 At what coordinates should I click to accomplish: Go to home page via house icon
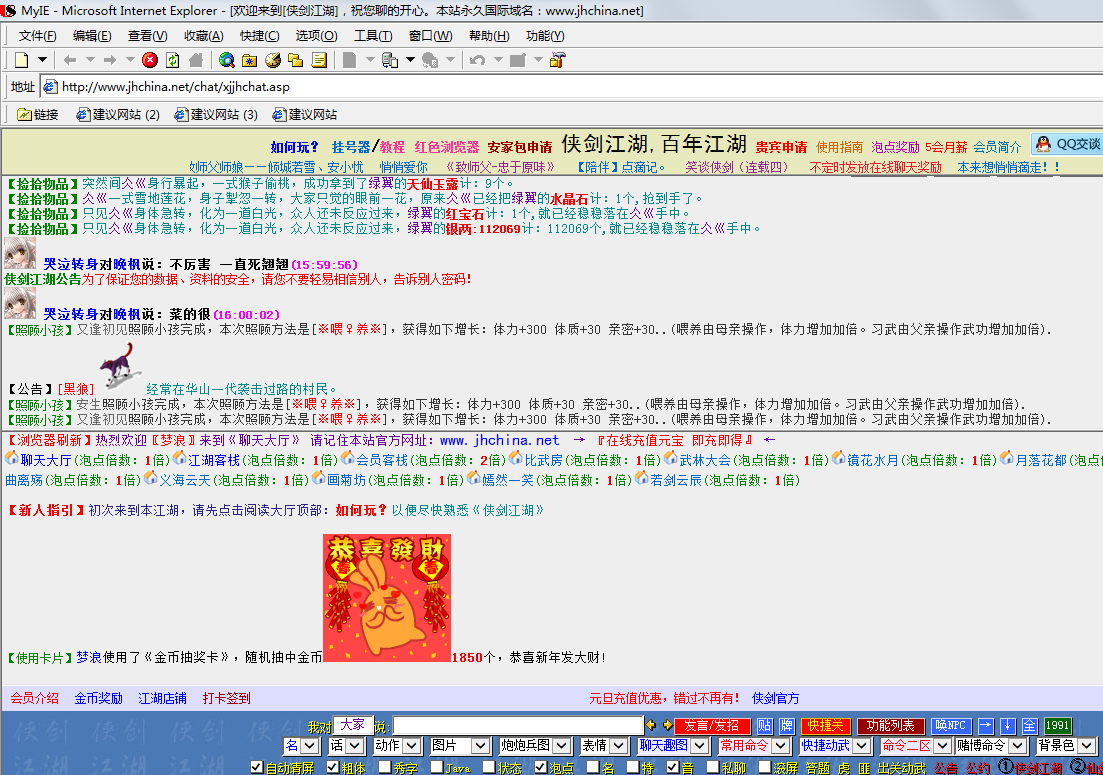(196, 60)
